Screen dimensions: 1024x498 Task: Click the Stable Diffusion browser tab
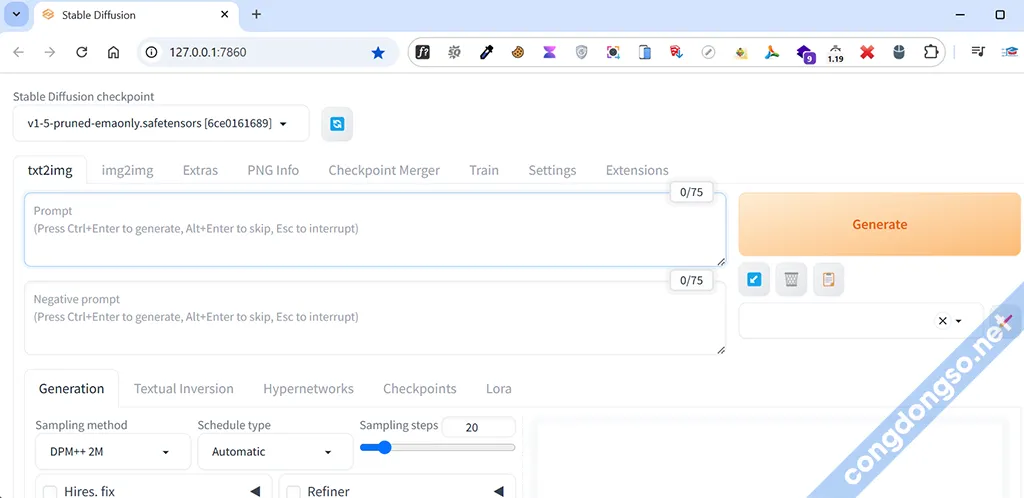135,14
